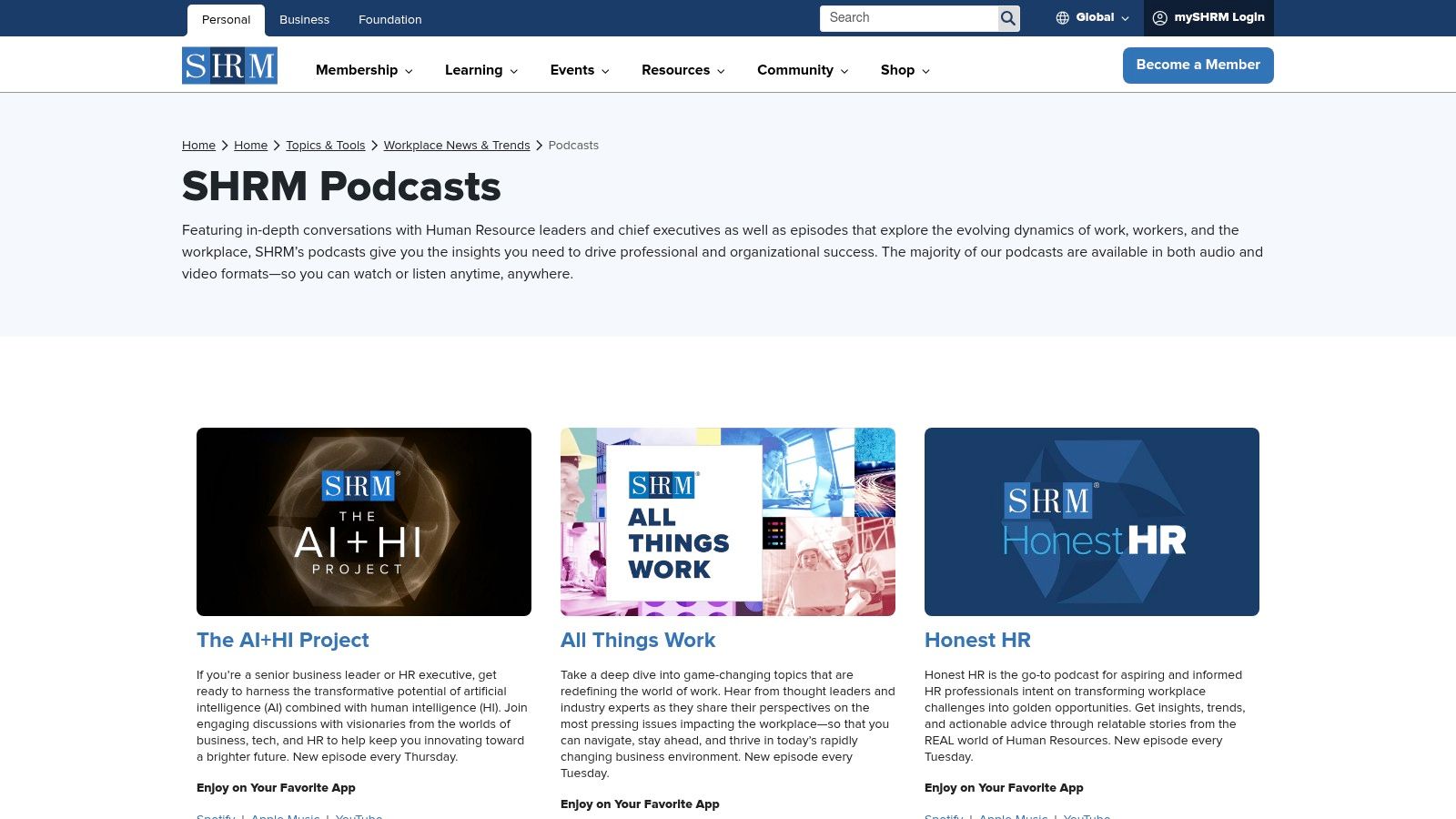The width and height of the screenshot is (1456, 819).
Task: Click the Become a Member button
Action: (x=1198, y=65)
